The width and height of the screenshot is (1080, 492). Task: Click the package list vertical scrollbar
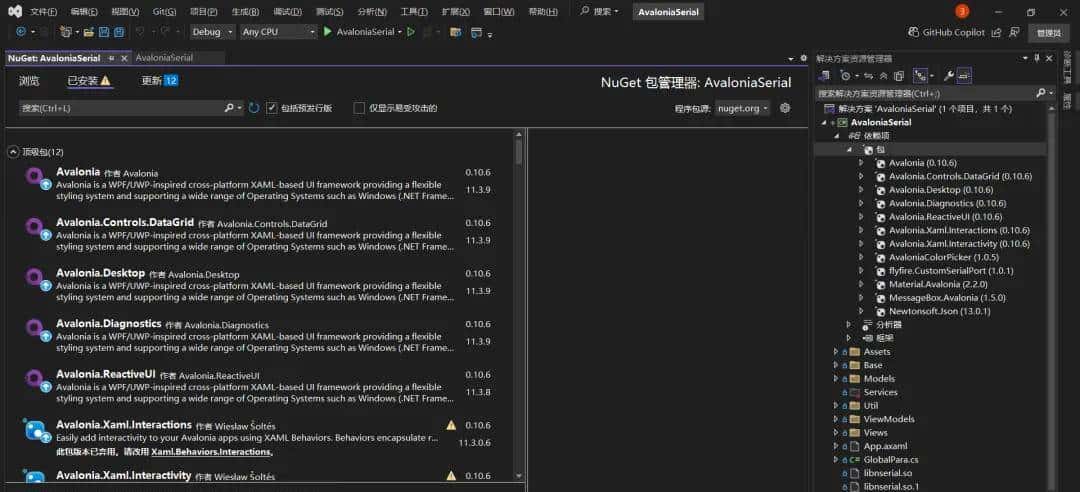pyautogui.click(x=519, y=303)
